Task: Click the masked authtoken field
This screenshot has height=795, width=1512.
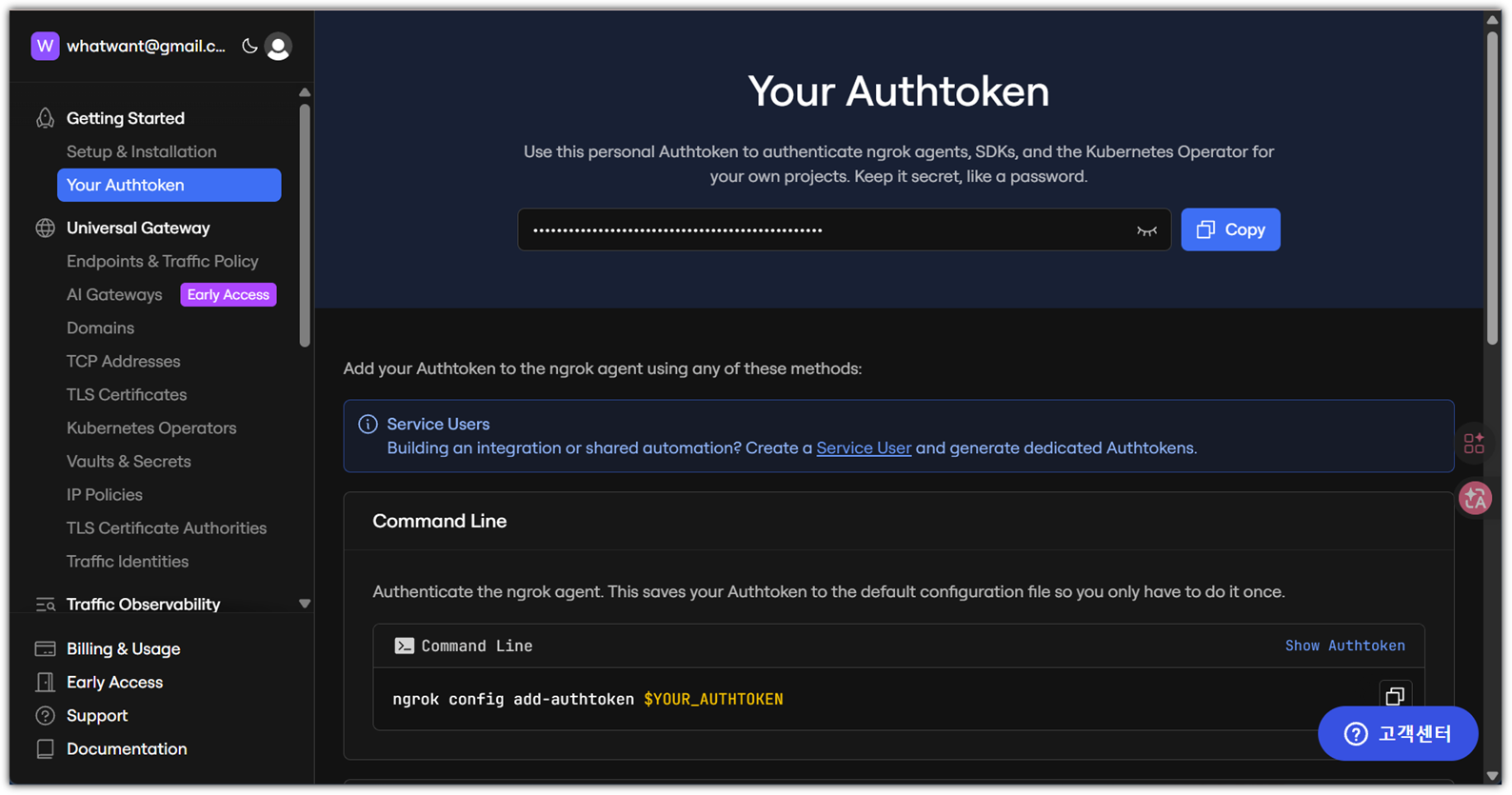Action: (844, 229)
